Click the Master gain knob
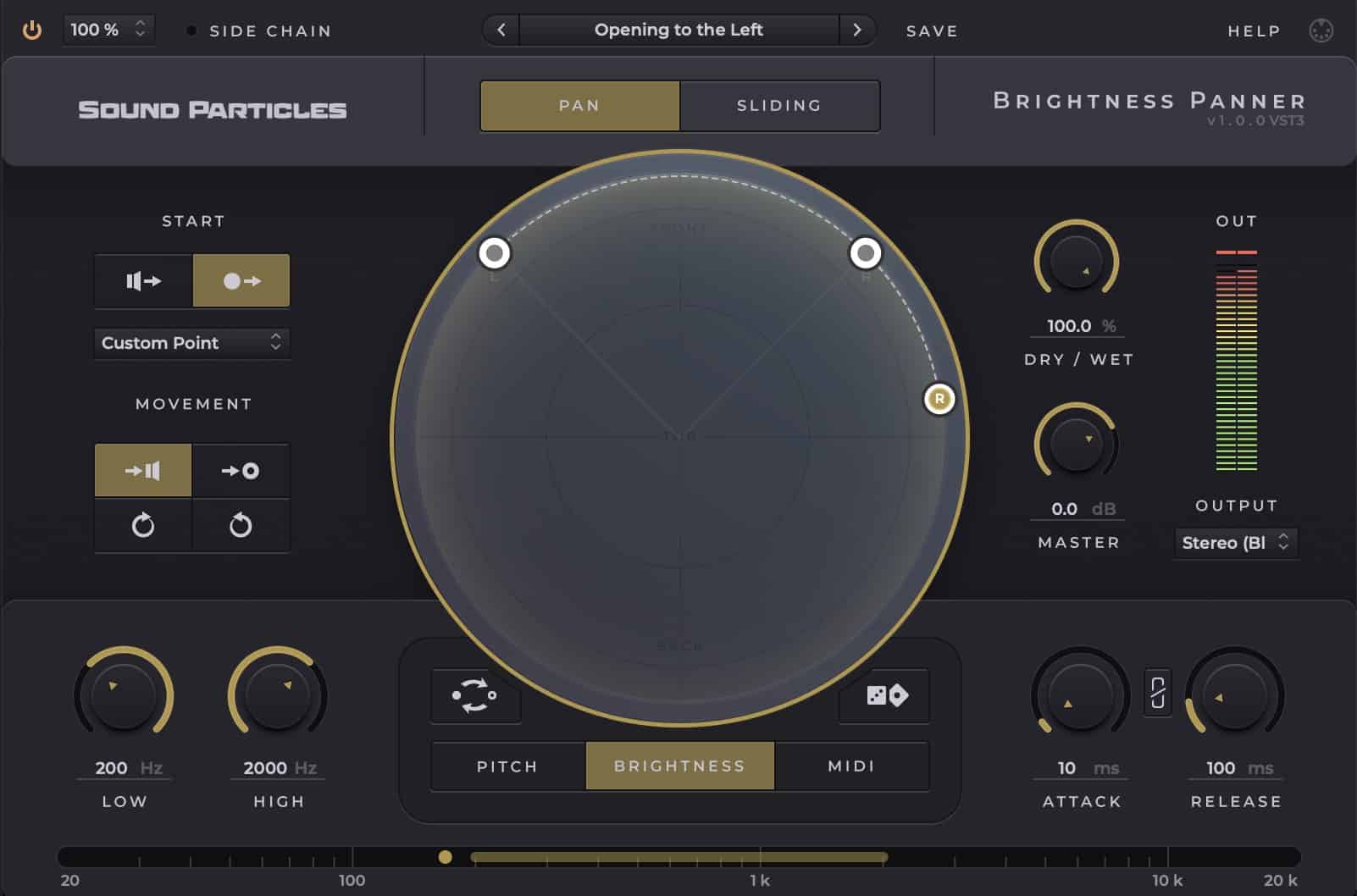Screen dimensions: 1357x896 point(1077,444)
